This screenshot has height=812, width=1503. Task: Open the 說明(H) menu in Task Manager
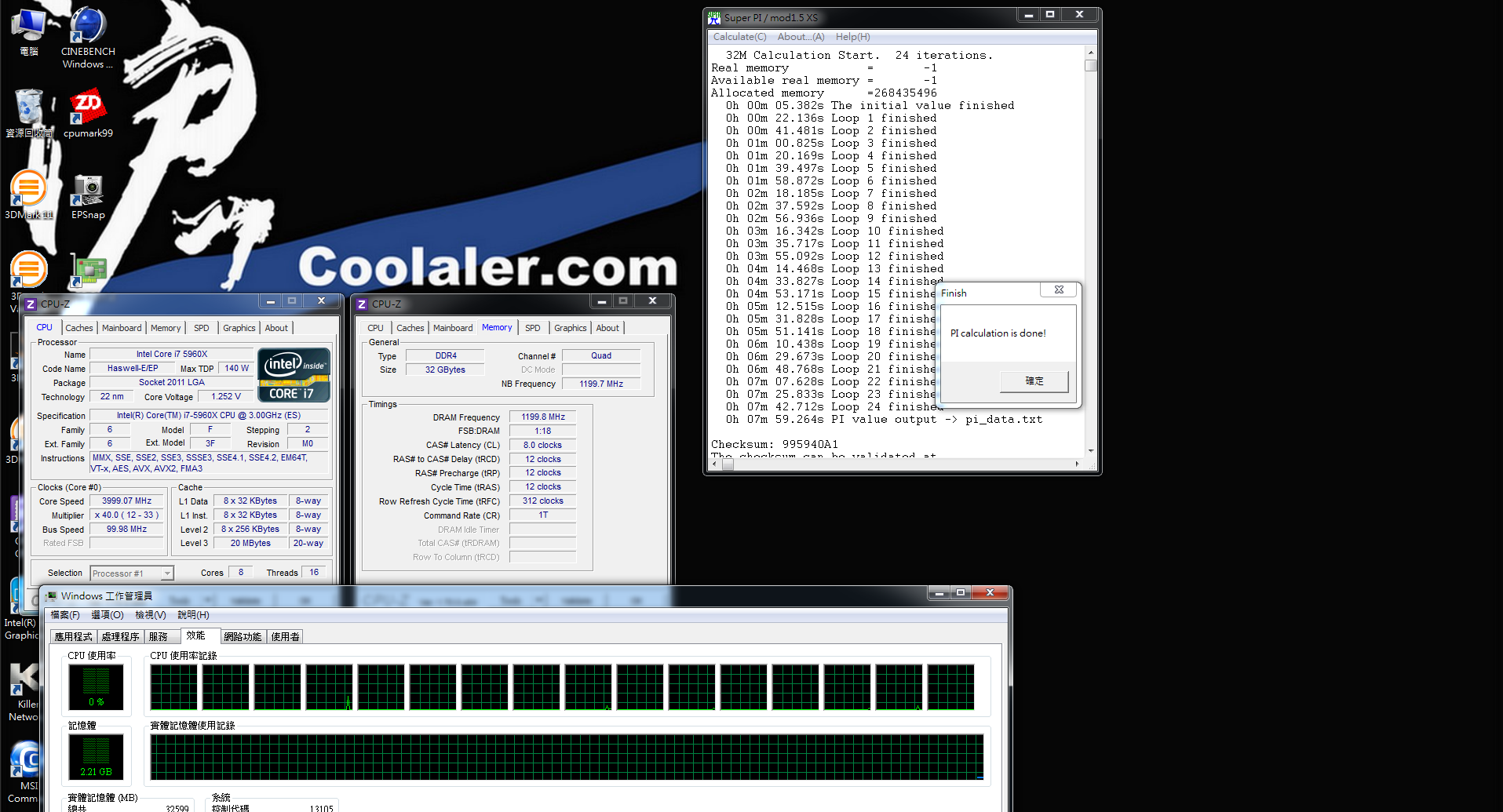(193, 615)
